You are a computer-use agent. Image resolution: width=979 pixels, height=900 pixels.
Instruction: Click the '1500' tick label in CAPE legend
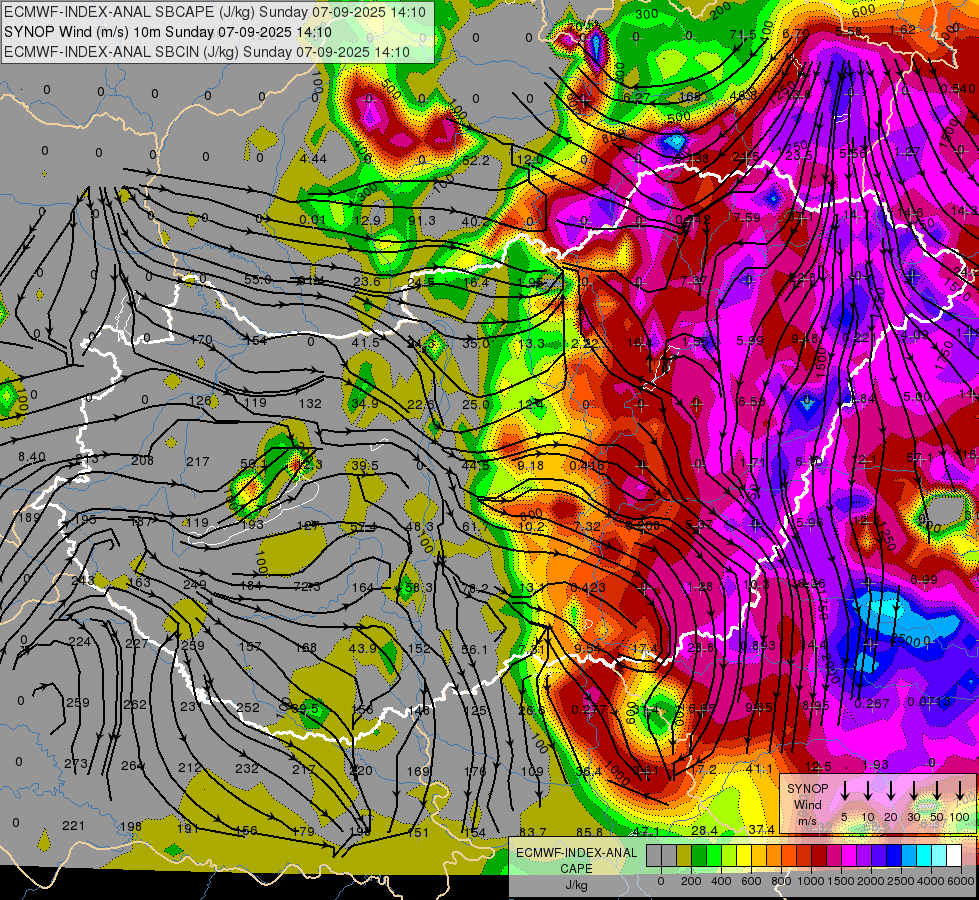841,881
